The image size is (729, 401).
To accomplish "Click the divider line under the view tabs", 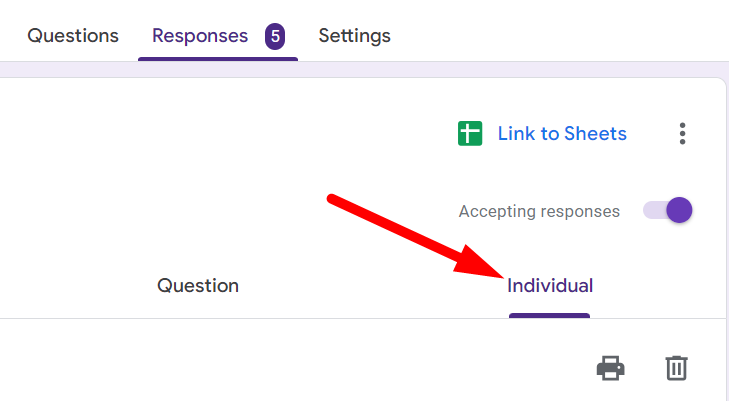I will [300, 319].
